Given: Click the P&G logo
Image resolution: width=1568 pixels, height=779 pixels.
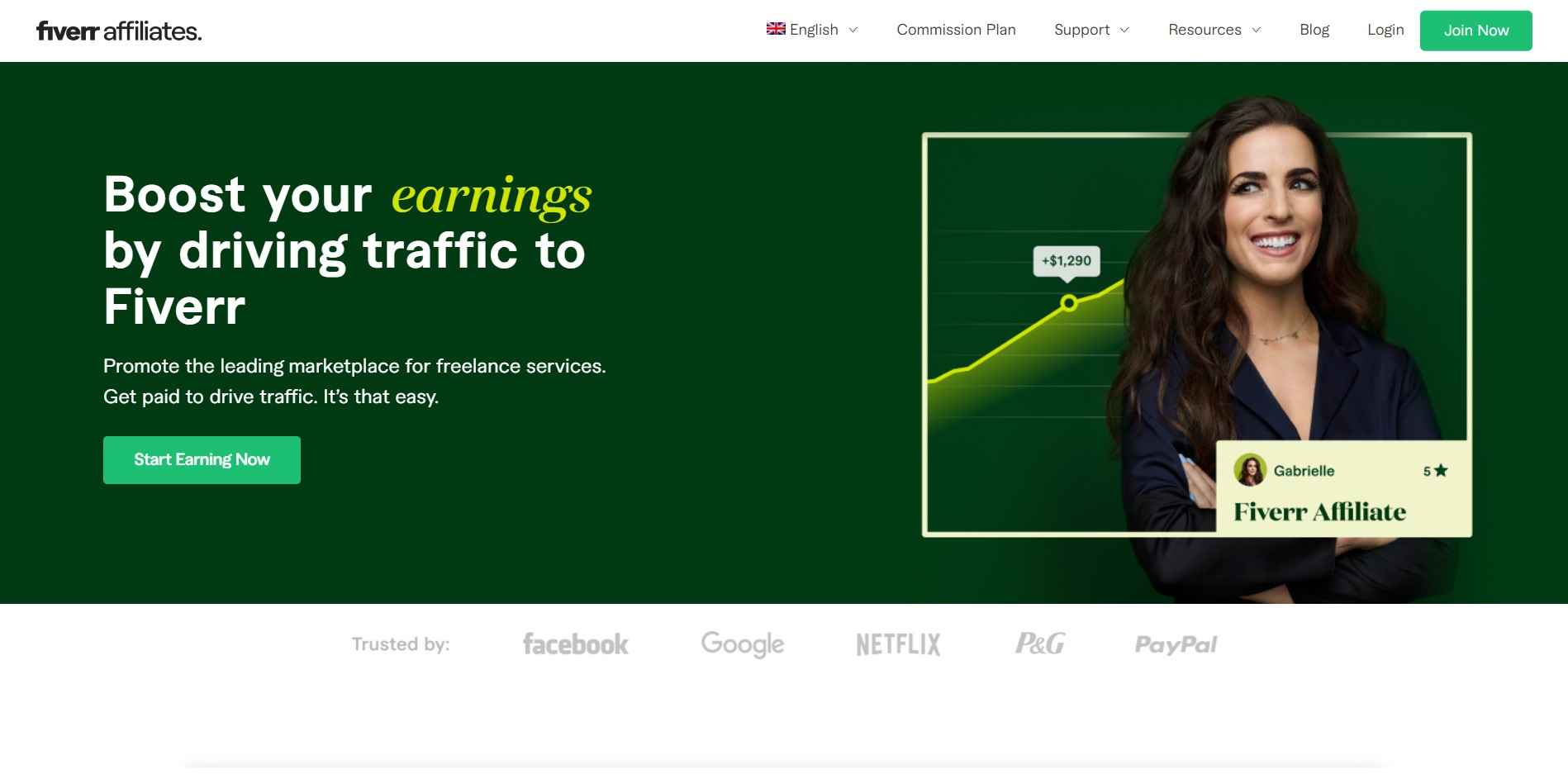Looking at the screenshot, I should pyautogui.click(x=1040, y=644).
